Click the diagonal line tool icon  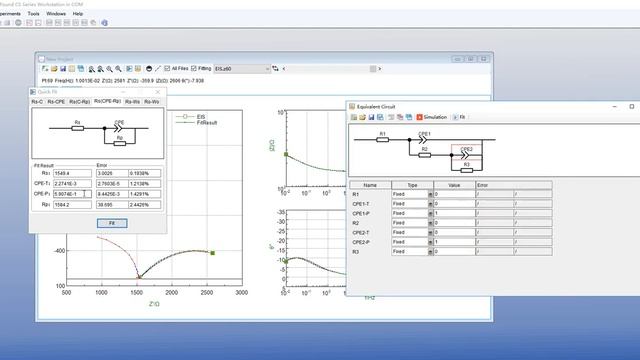point(158,69)
